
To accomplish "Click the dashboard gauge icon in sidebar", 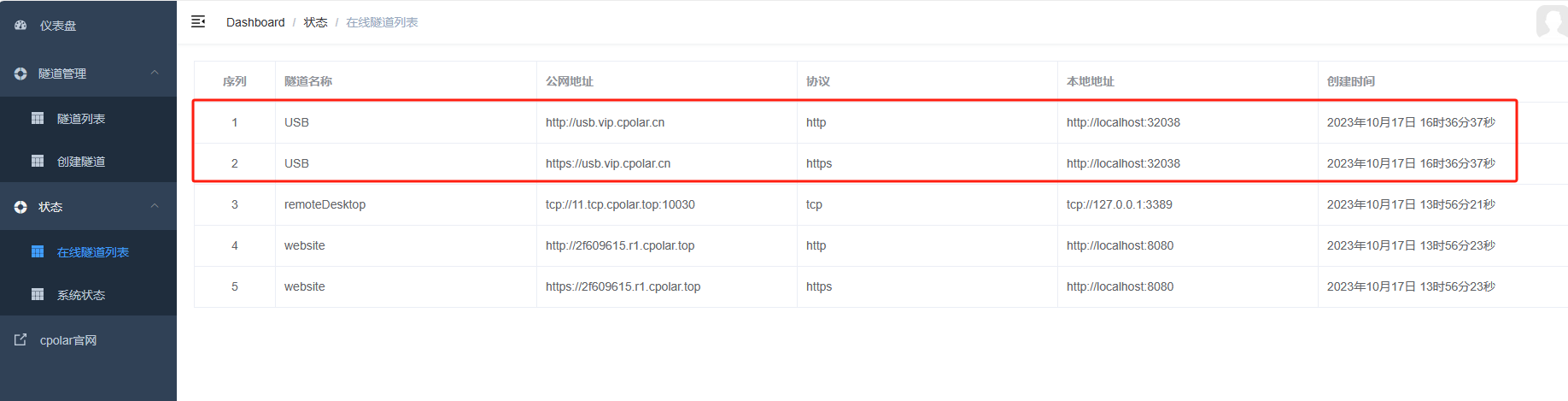I will click(x=20, y=26).
